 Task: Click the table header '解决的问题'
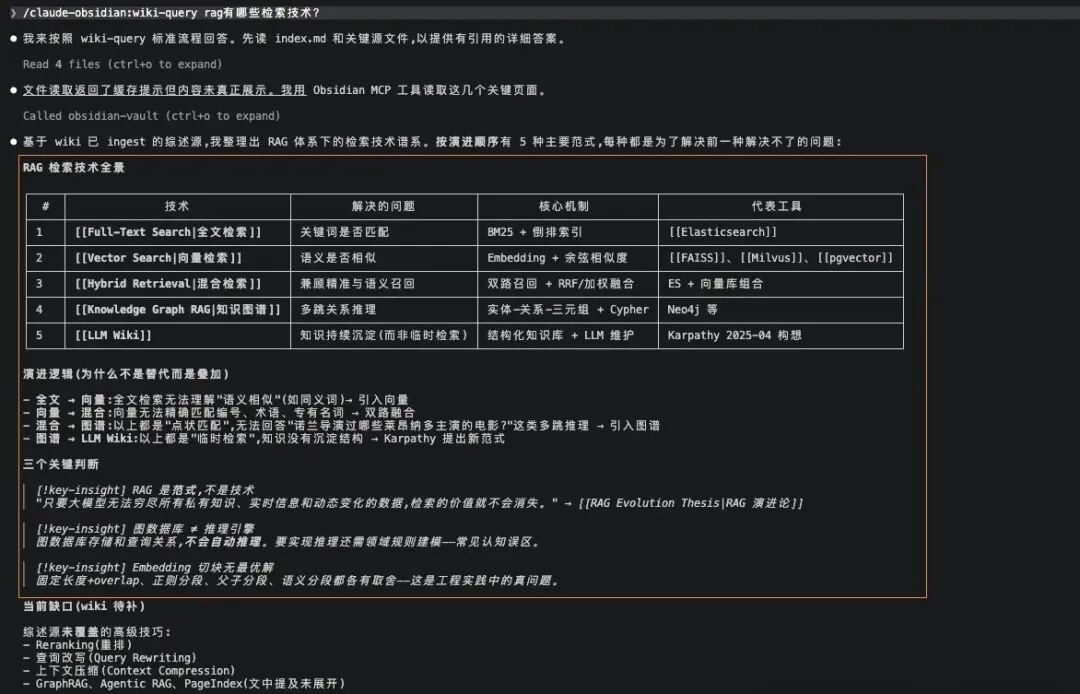coord(384,206)
